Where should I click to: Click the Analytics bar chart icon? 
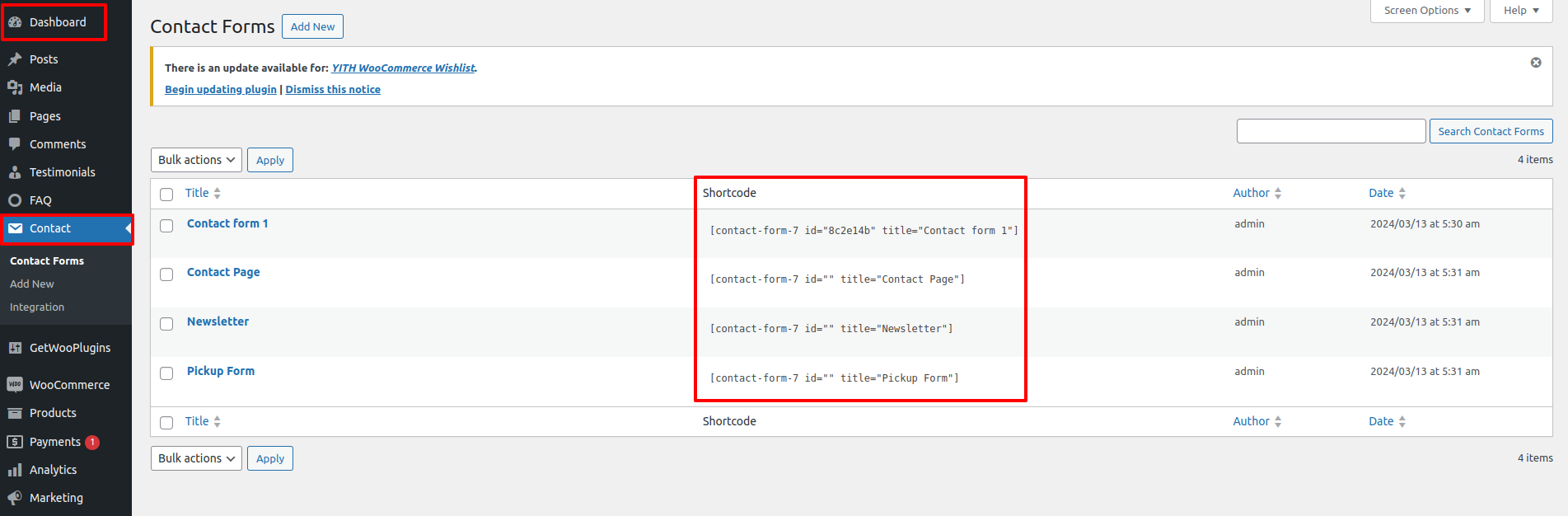(15, 470)
